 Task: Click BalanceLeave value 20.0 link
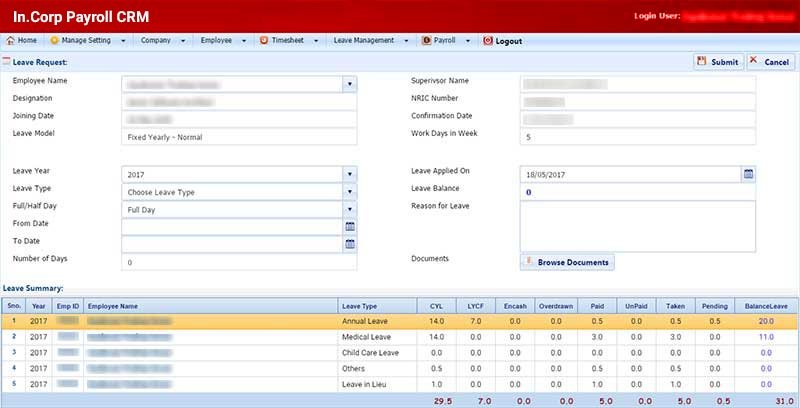(x=766, y=321)
